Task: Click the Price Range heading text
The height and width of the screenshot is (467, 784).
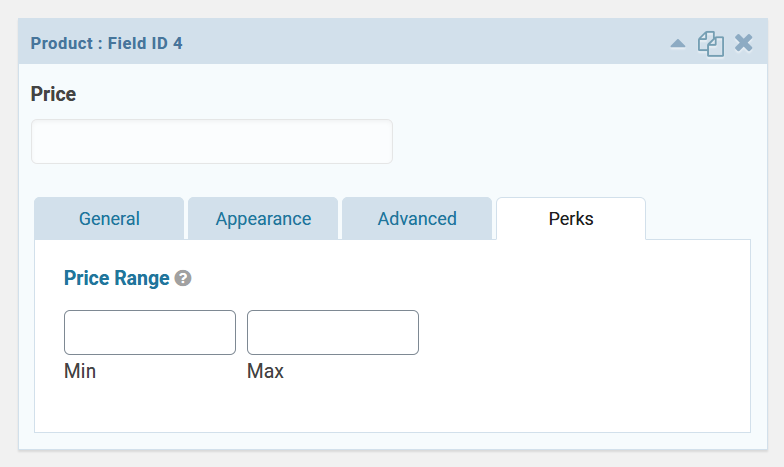Action: coord(116,278)
